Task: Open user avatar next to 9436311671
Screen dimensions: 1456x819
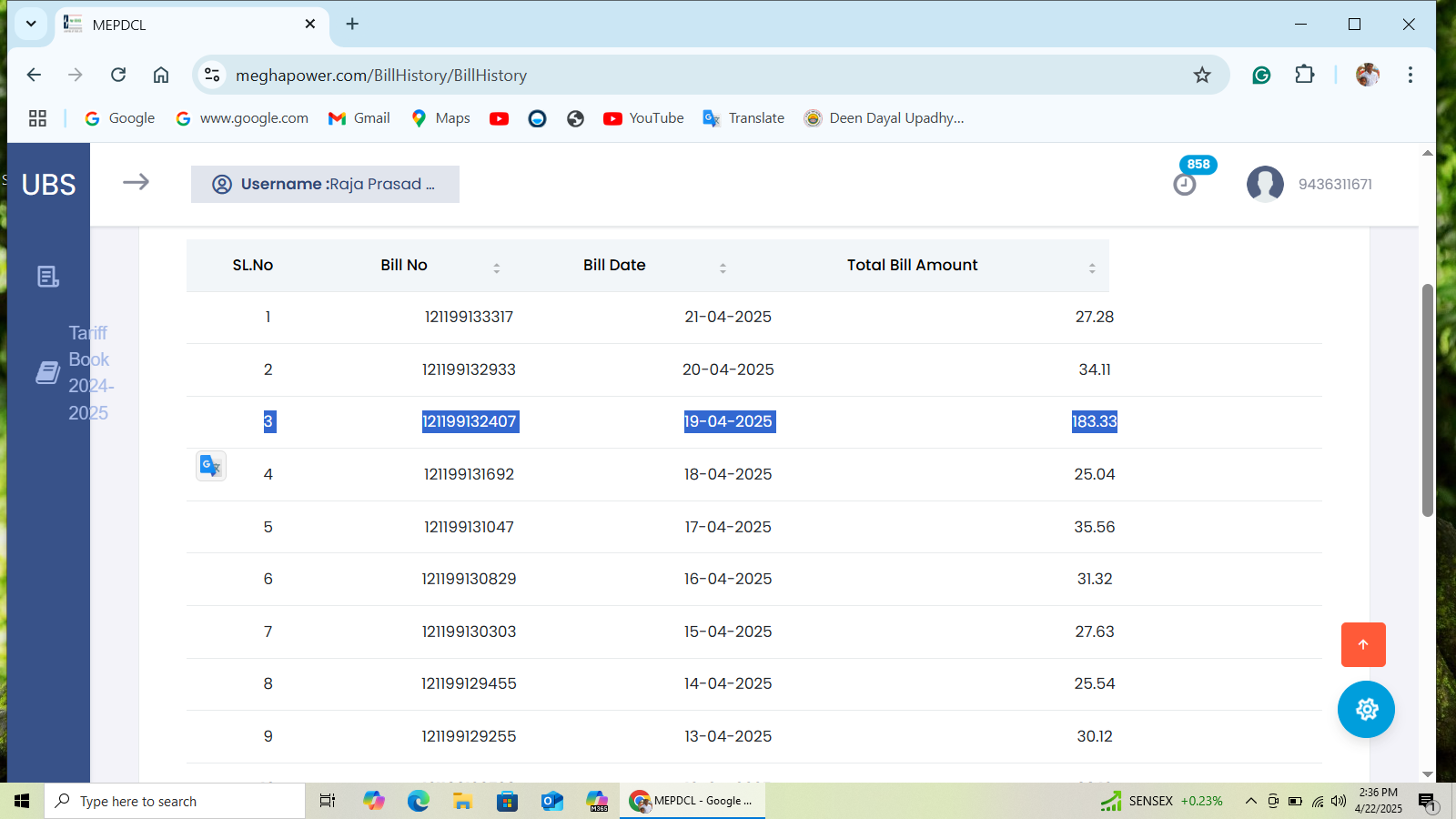Action: pos(1265,184)
